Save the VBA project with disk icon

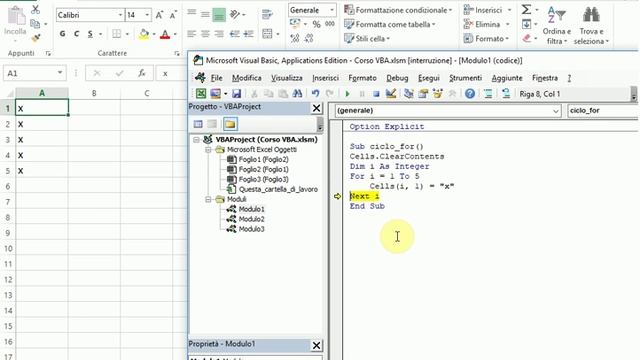[x=236, y=94]
